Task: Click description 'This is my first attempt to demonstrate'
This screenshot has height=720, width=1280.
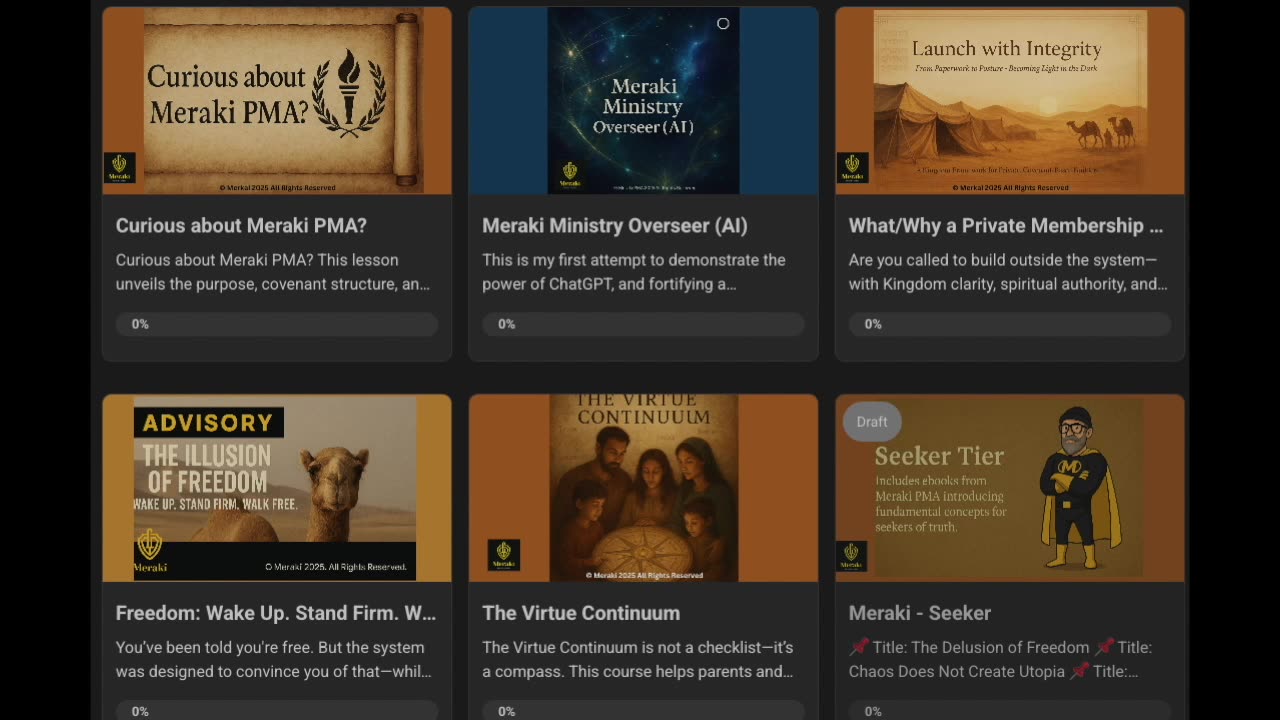Action: tap(634, 272)
